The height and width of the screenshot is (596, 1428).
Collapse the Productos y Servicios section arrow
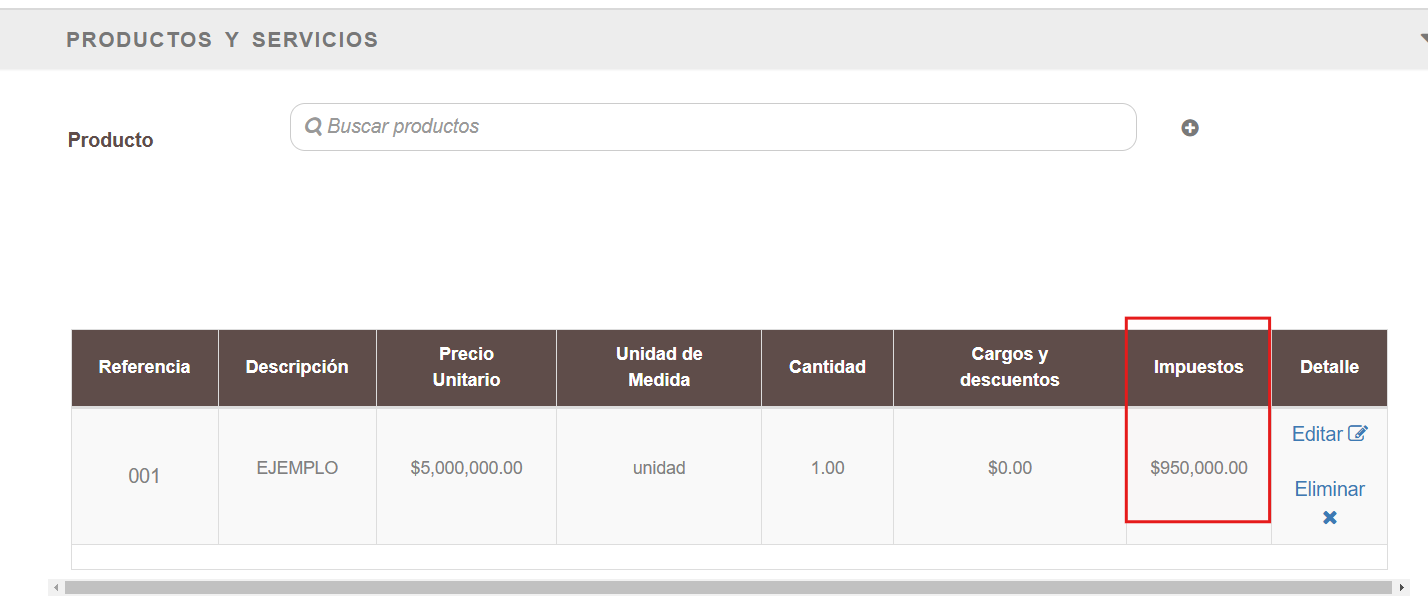1423,39
